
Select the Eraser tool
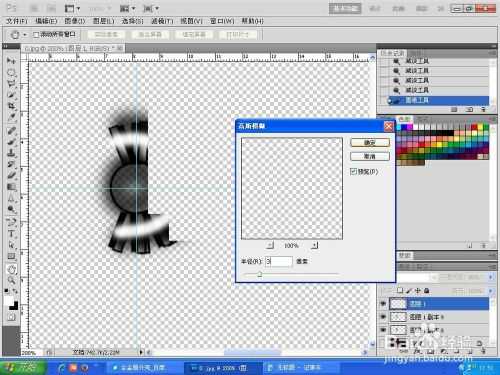point(11,176)
